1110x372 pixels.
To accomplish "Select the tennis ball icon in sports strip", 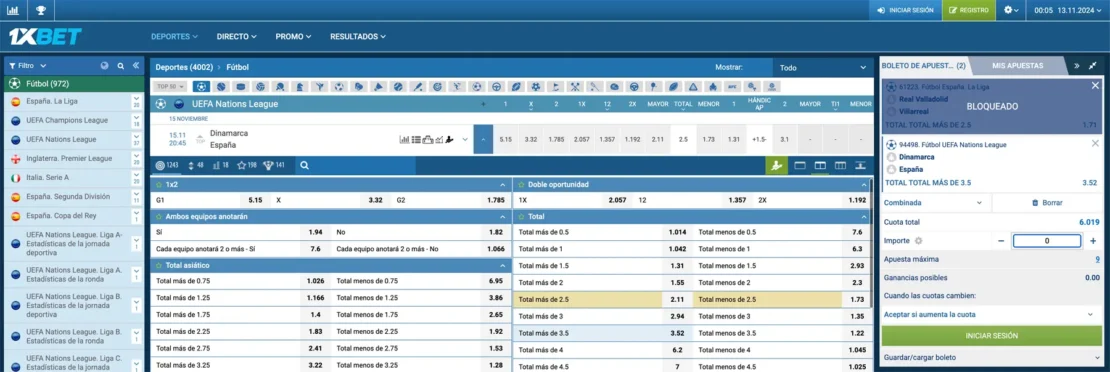I will pos(221,86).
